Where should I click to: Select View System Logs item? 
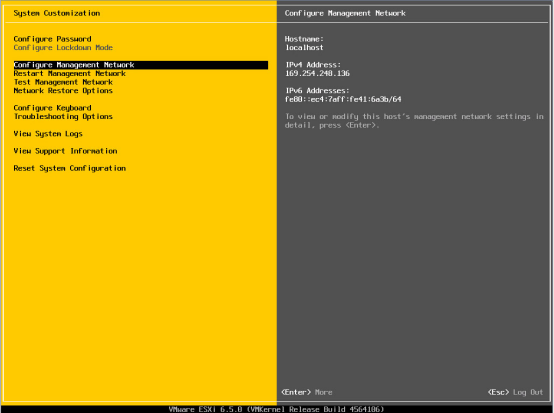point(48,134)
